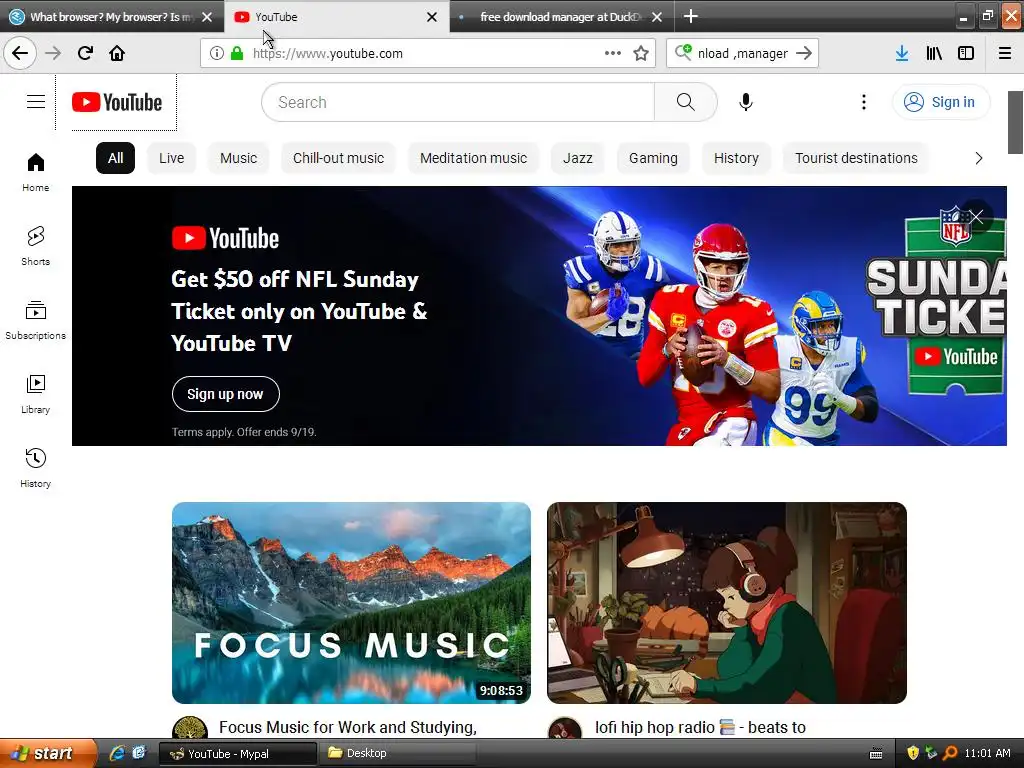Click the Desktop taskbar button
The image size is (1024, 768).
pyautogui.click(x=396, y=754)
